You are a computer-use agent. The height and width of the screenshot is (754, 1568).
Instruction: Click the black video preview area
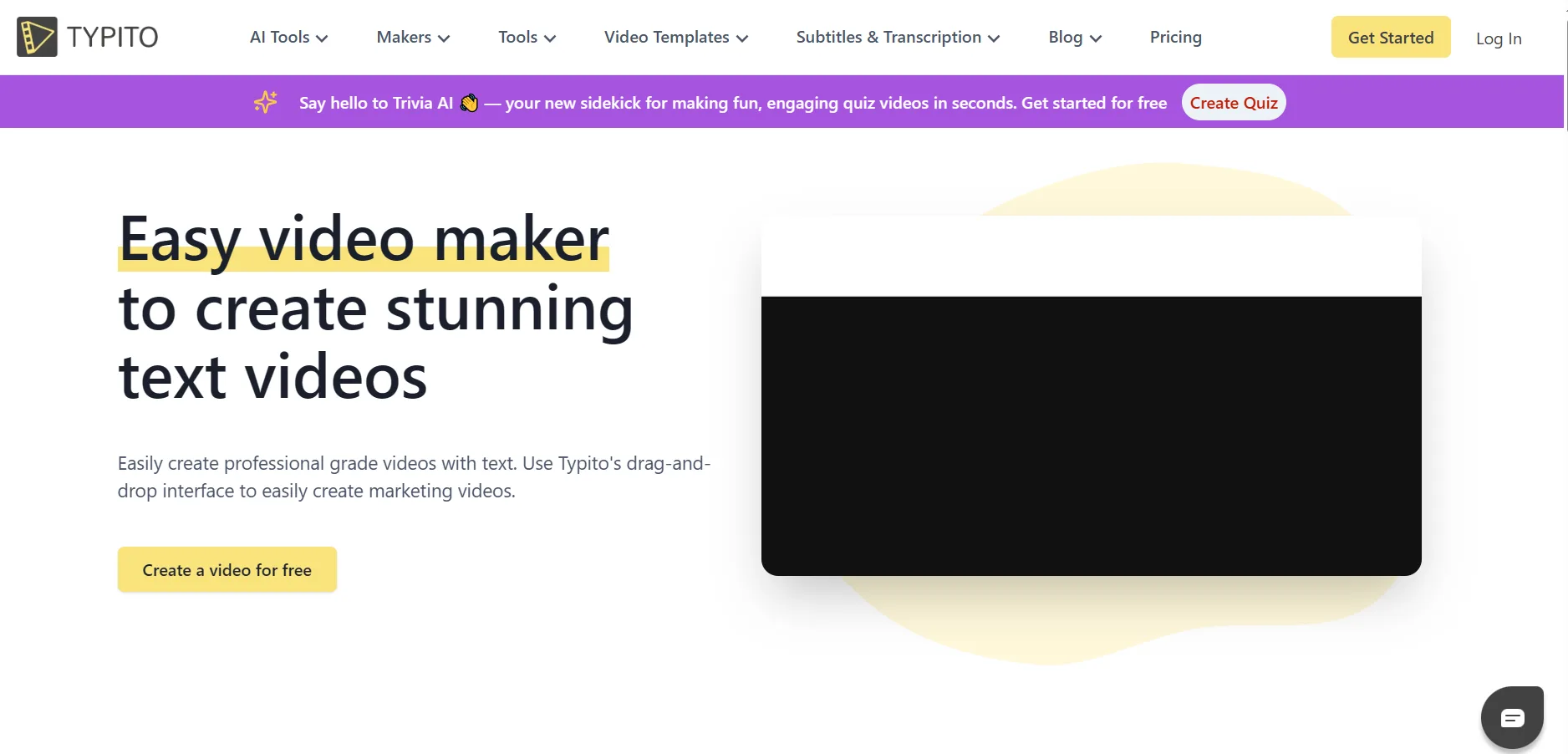(1091, 435)
